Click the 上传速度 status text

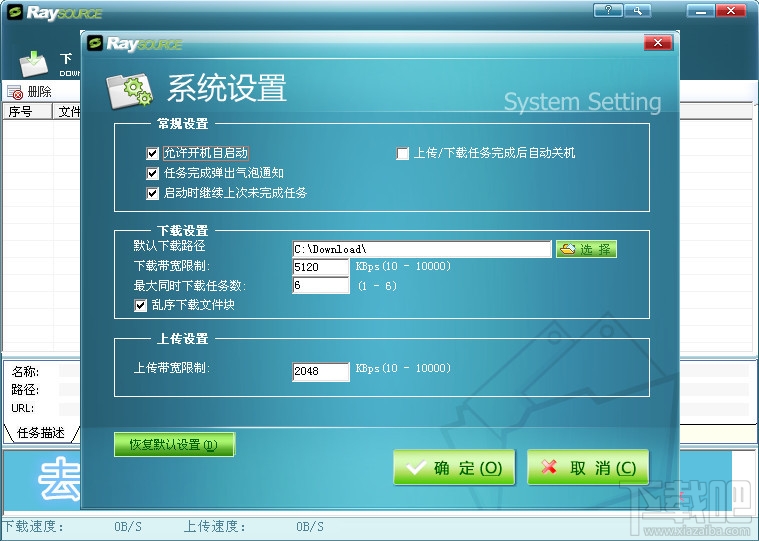[215, 526]
